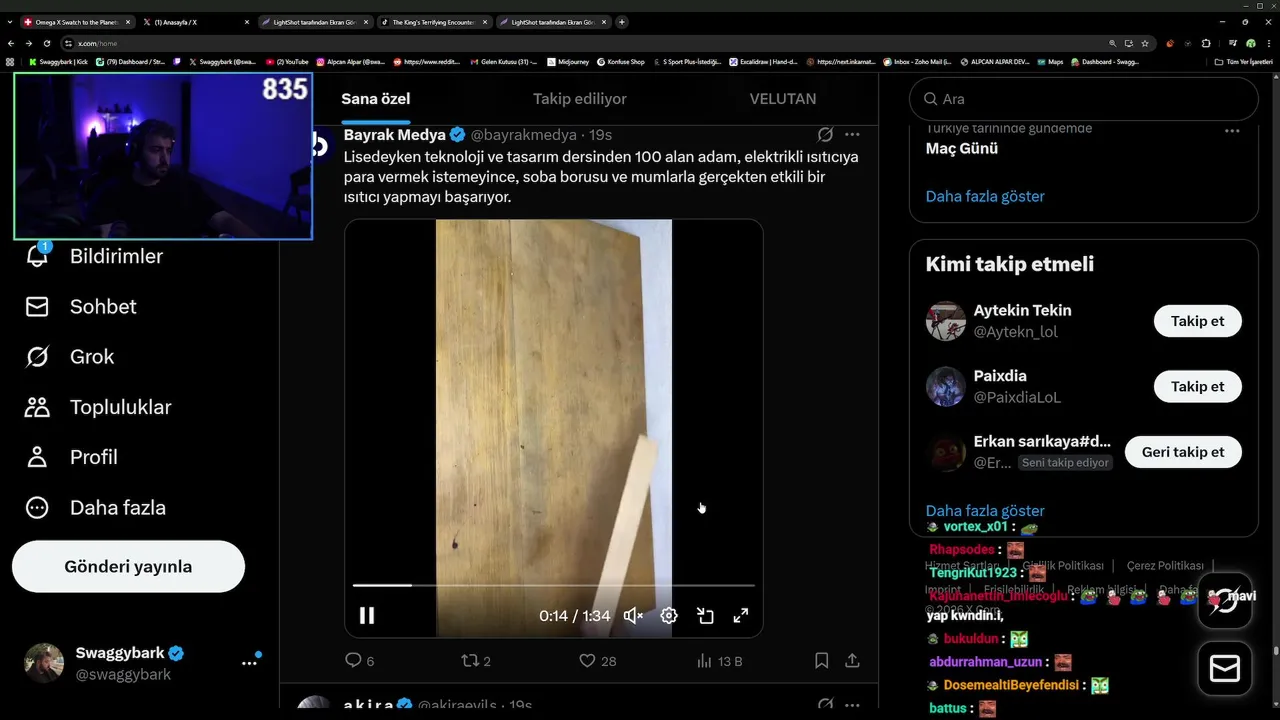The height and width of the screenshot is (720, 1280).
Task: Switch to the Takip ediliyor tab
Action: (580, 99)
